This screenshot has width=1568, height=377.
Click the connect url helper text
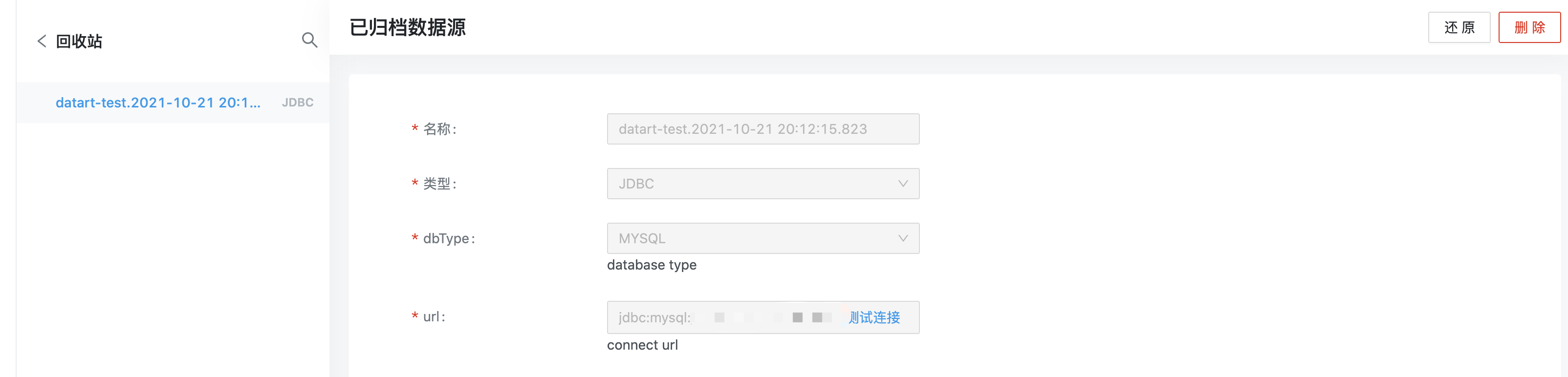pyautogui.click(x=642, y=345)
